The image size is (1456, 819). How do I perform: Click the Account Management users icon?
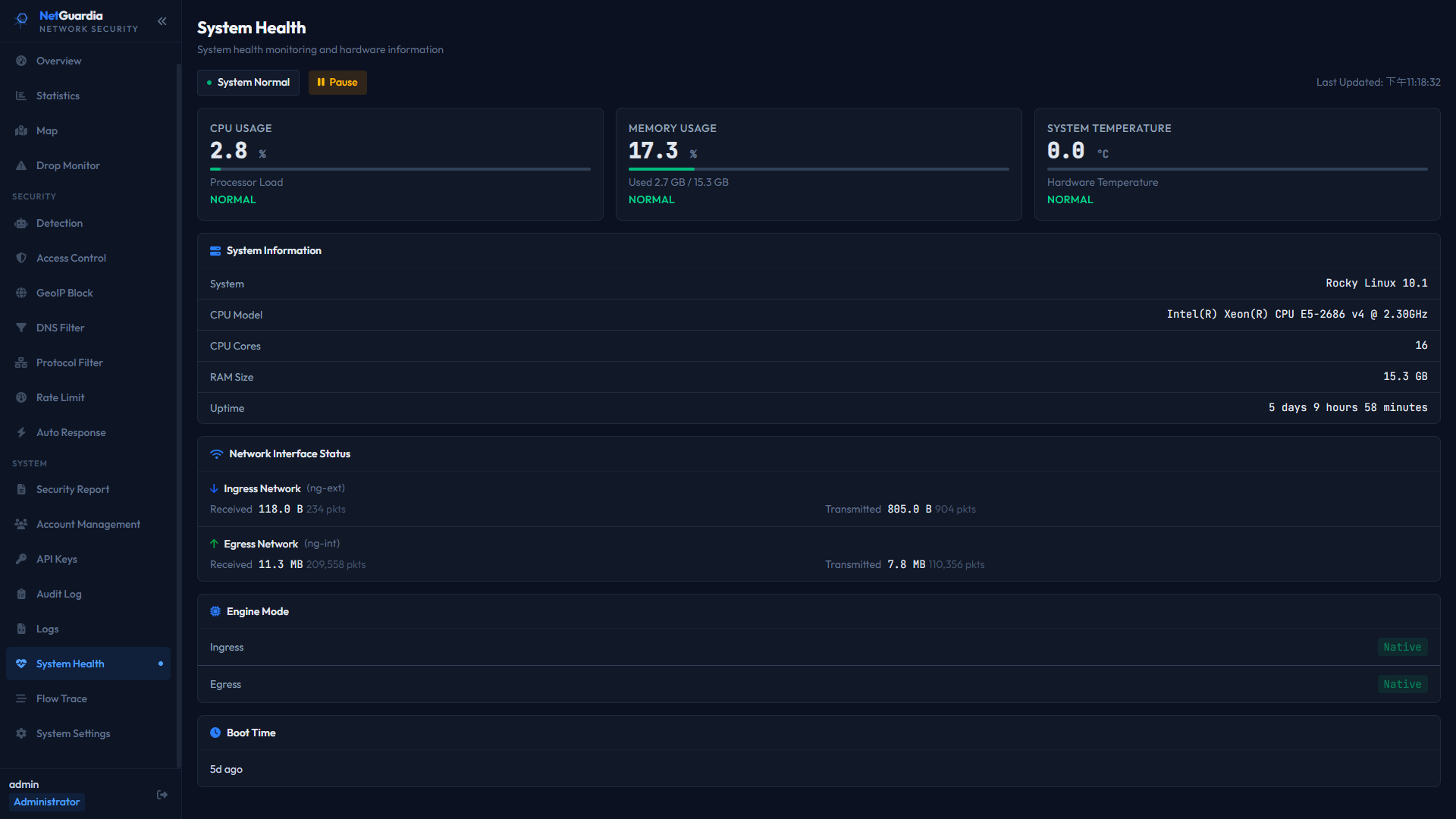(21, 524)
